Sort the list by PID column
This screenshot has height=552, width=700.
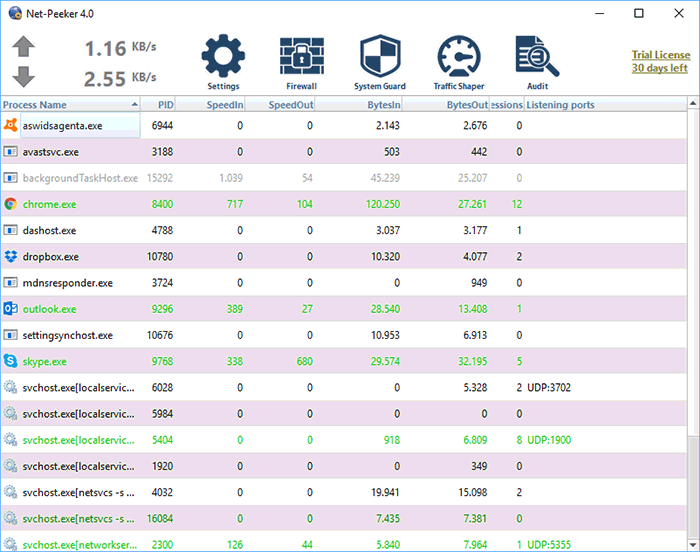158,105
